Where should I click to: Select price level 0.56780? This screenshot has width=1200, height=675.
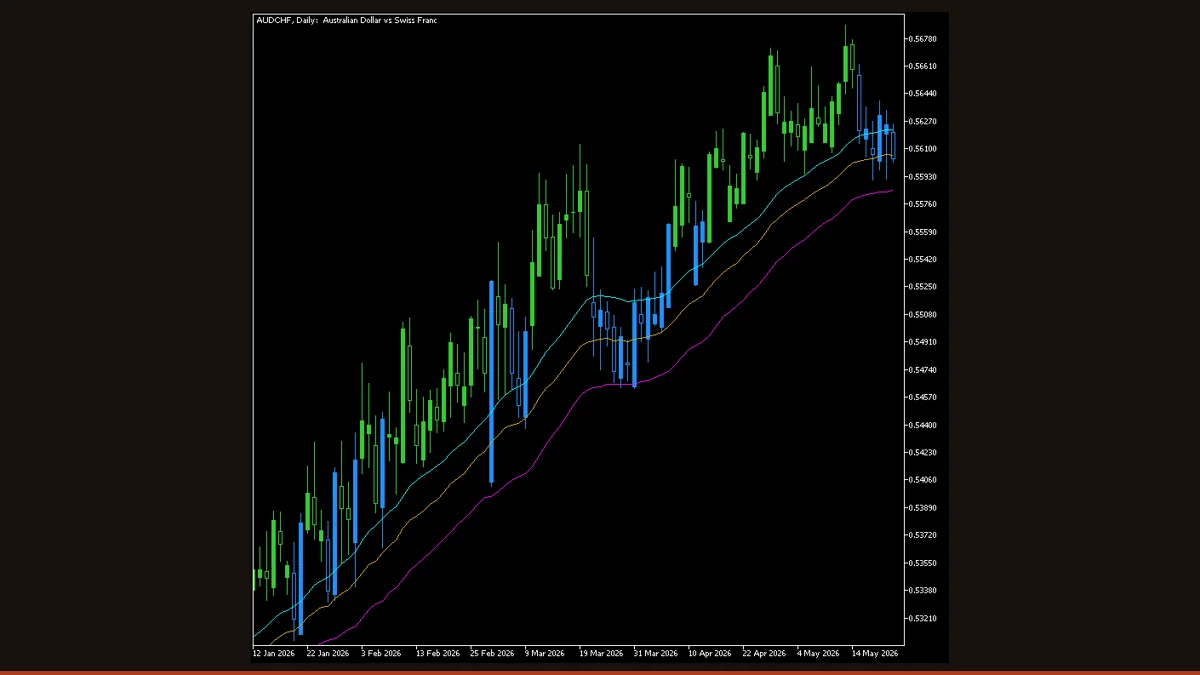(x=923, y=39)
